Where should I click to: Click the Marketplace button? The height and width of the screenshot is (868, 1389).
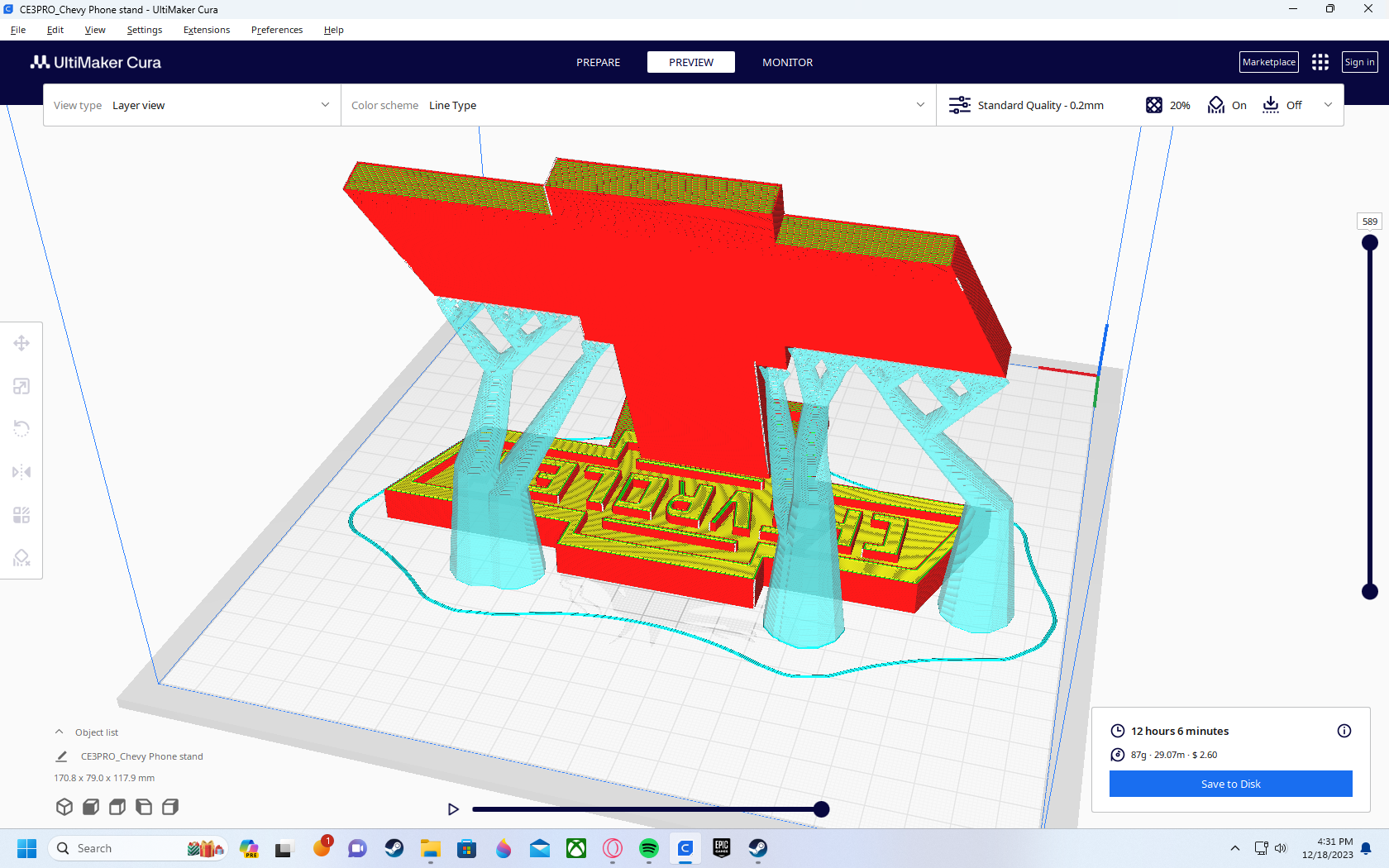click(1268, 62)
